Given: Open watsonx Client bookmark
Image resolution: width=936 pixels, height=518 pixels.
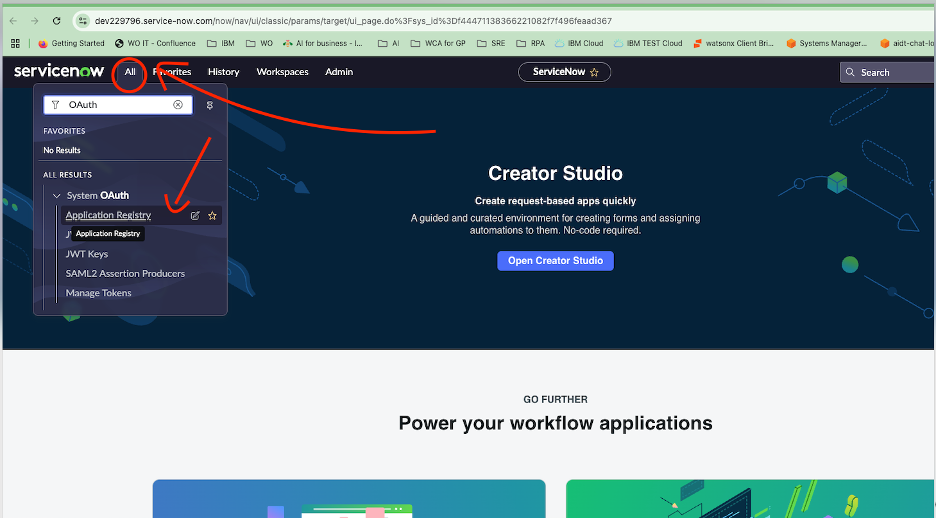Looking at the screenshot, I should coord(733,44).
